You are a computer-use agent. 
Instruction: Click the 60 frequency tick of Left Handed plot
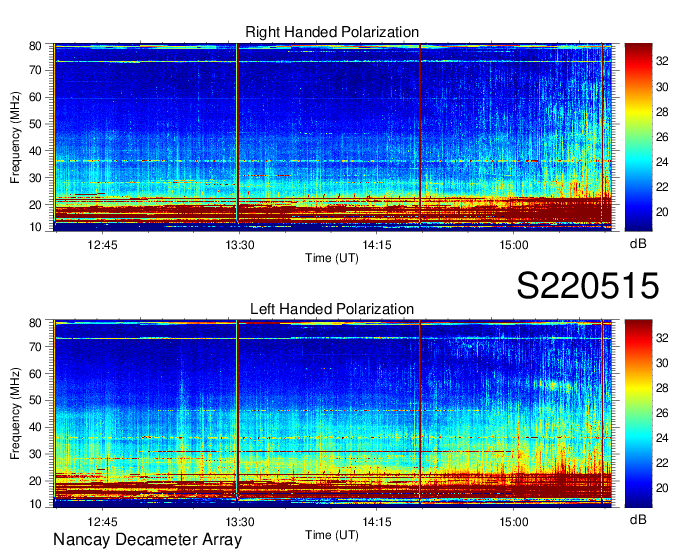pos(35,373)
